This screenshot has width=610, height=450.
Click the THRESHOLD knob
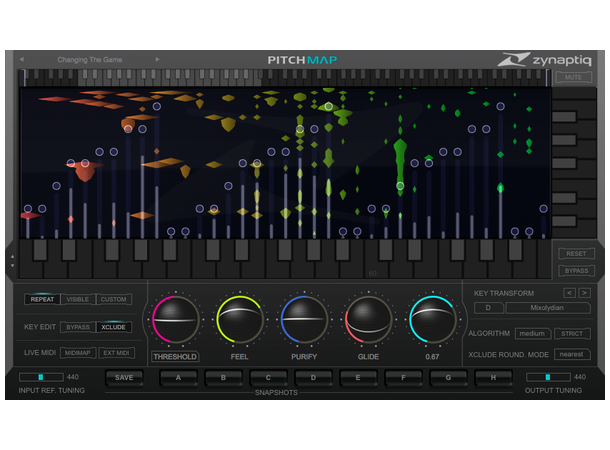click(175, 320)
